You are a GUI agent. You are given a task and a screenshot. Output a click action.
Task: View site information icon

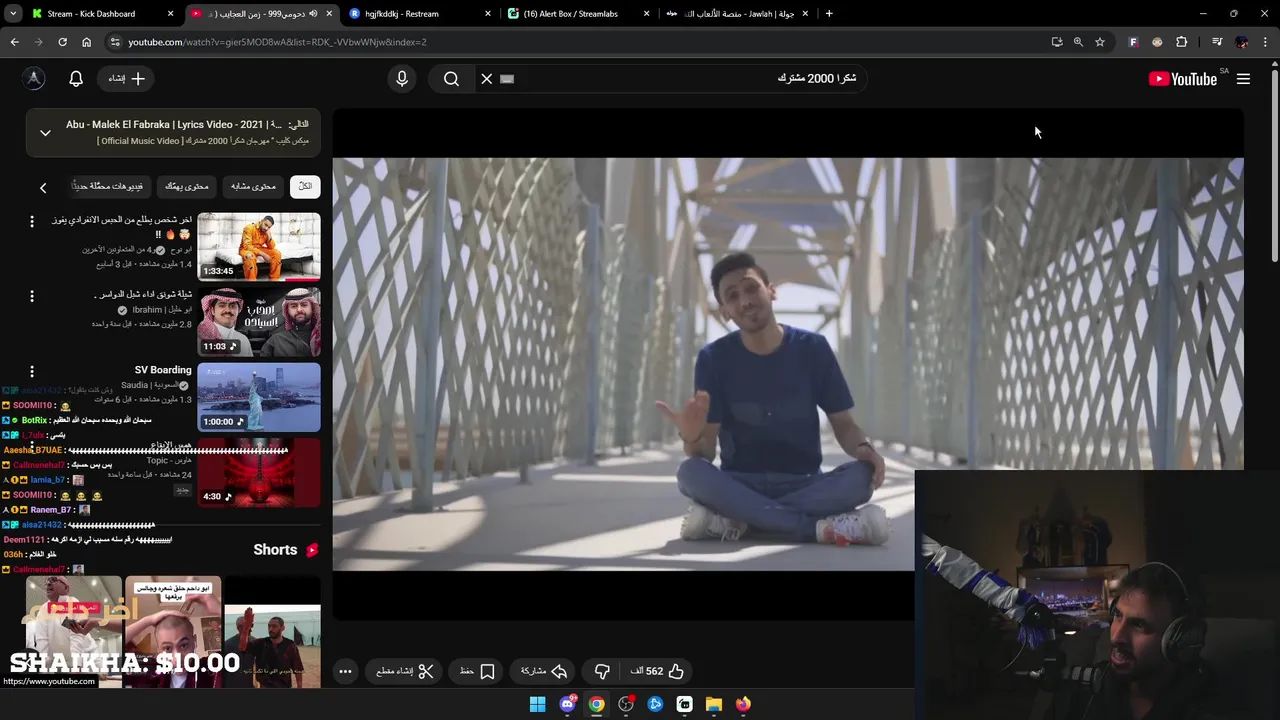(115, 42)
